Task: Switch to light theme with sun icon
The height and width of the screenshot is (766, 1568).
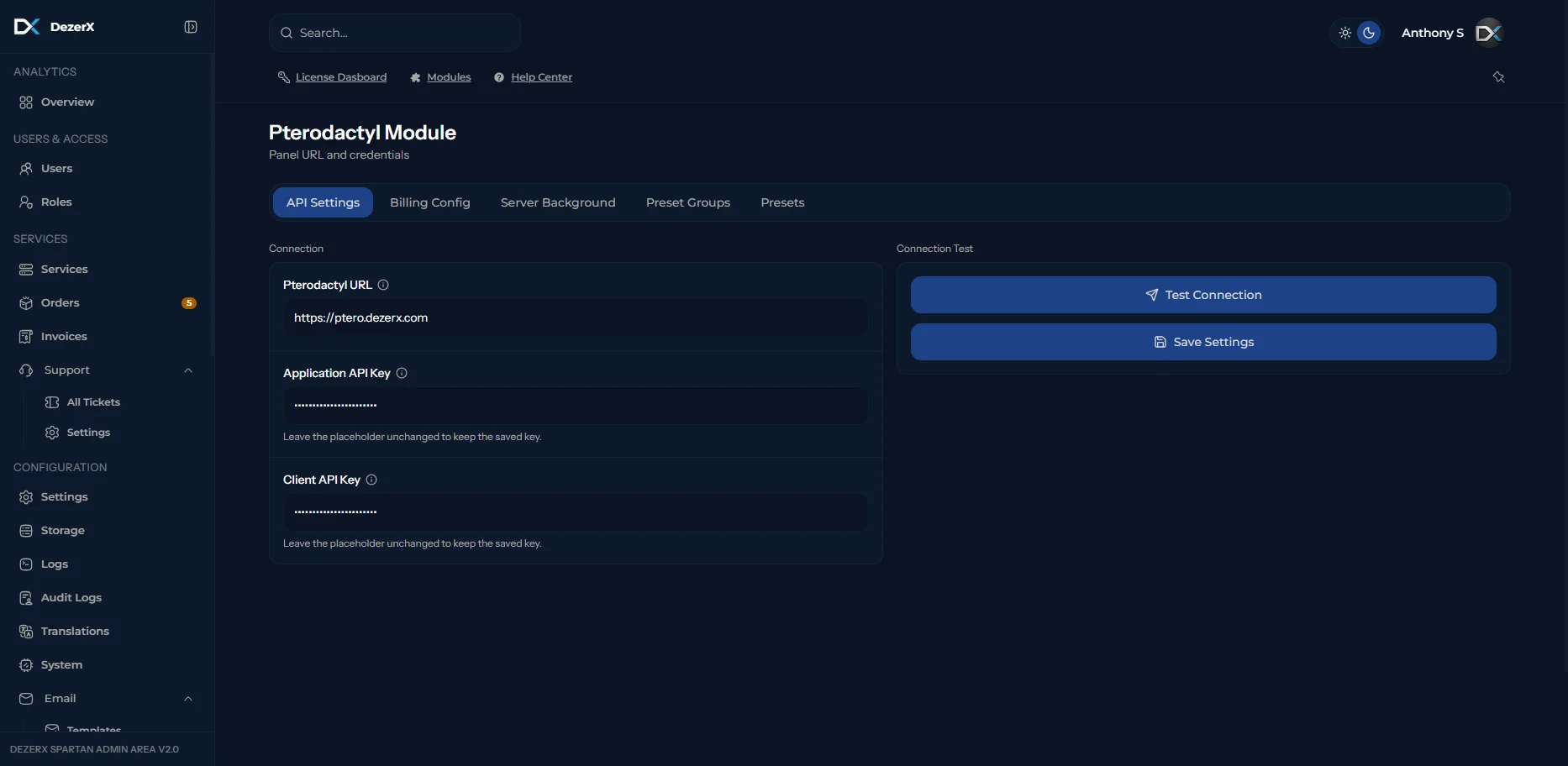Action: coord(1345,33)
